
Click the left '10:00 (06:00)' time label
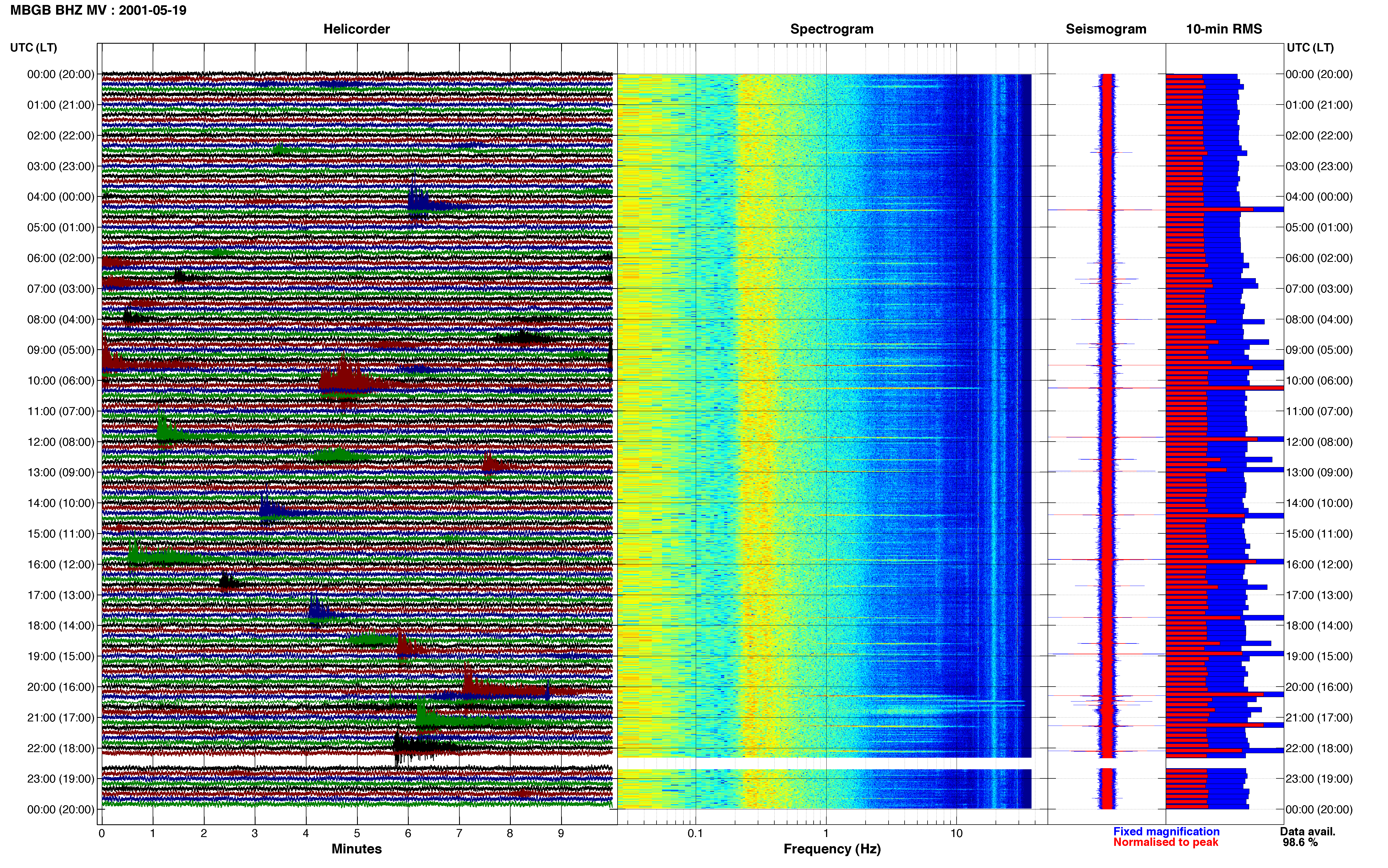[61, 380]
